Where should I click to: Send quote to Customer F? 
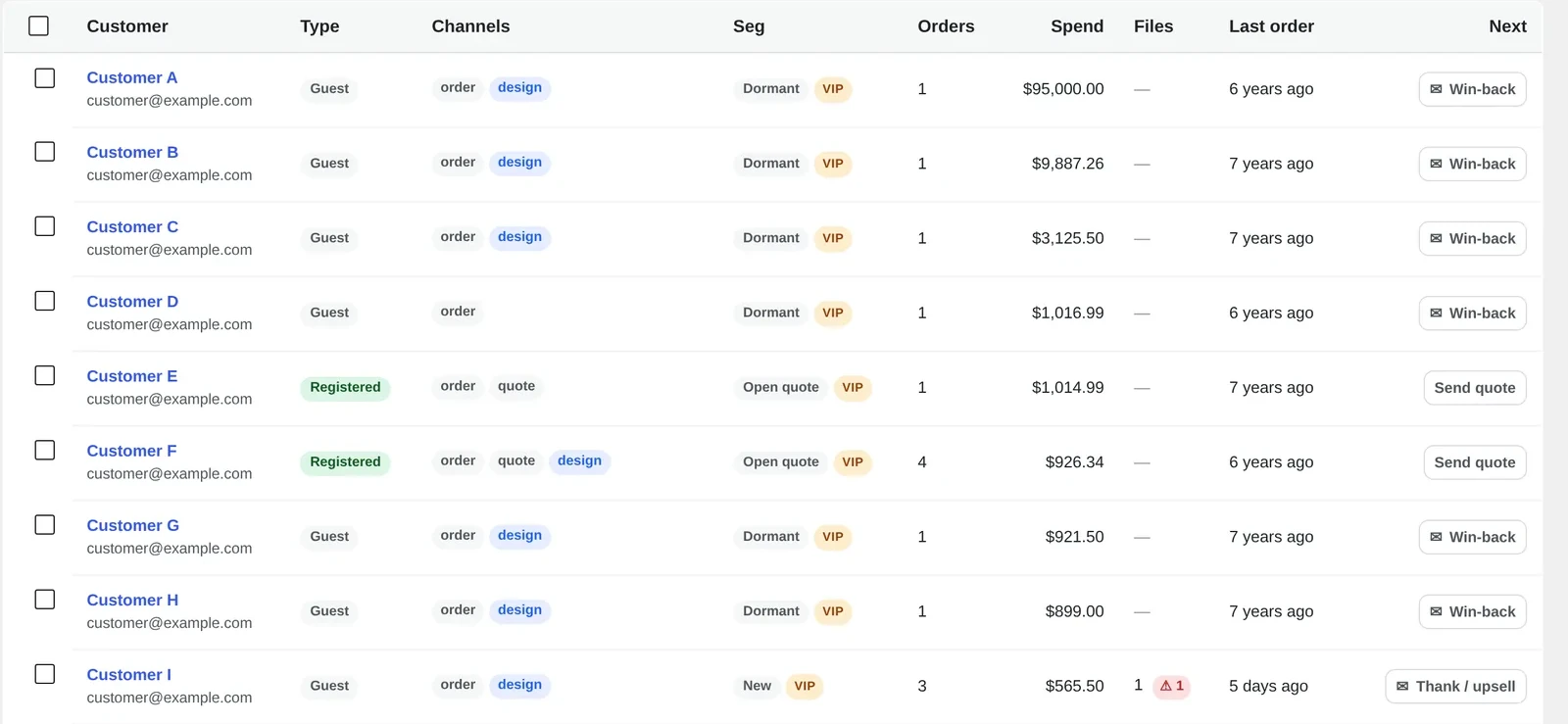tap(1474, 462)
